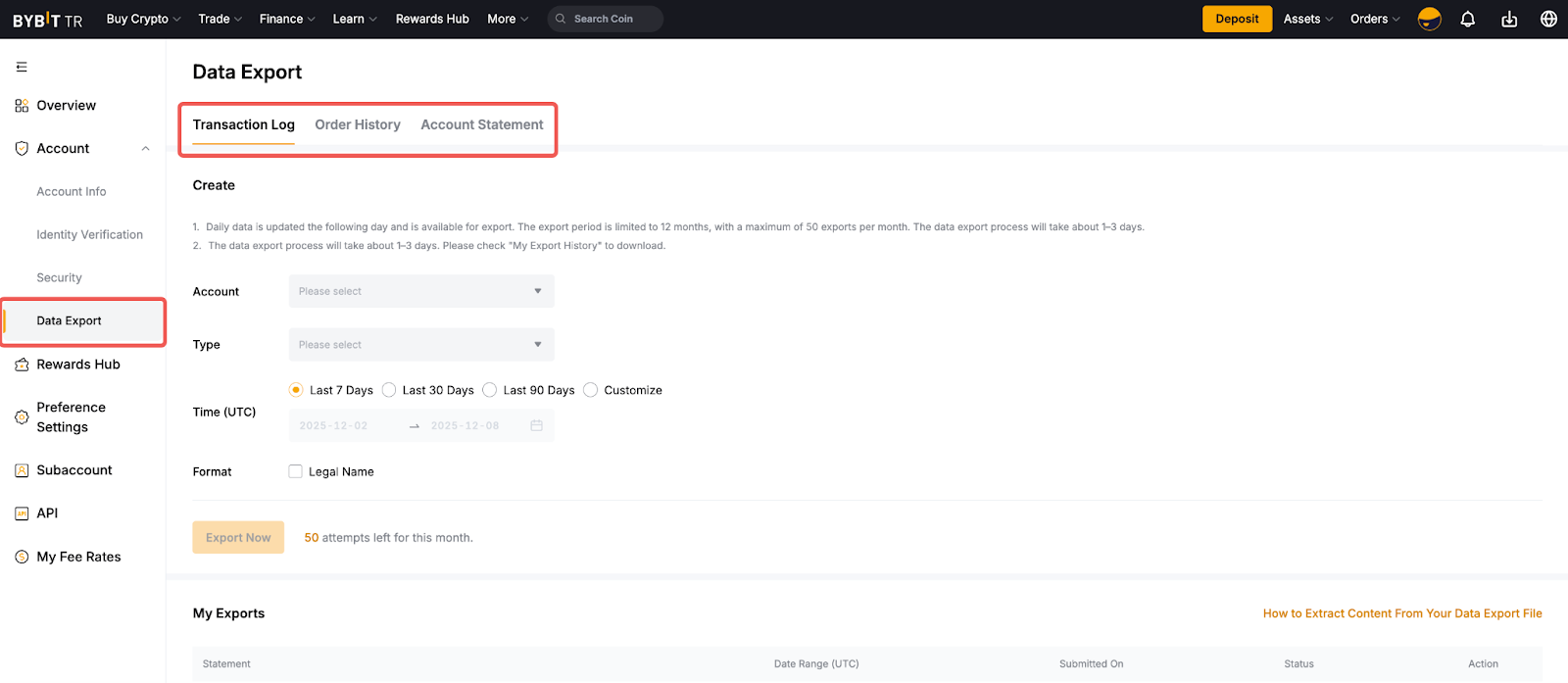Screen dimensions: 1568x683
Task: Open the data export file guide link
Action: [x=1401, y=613]
